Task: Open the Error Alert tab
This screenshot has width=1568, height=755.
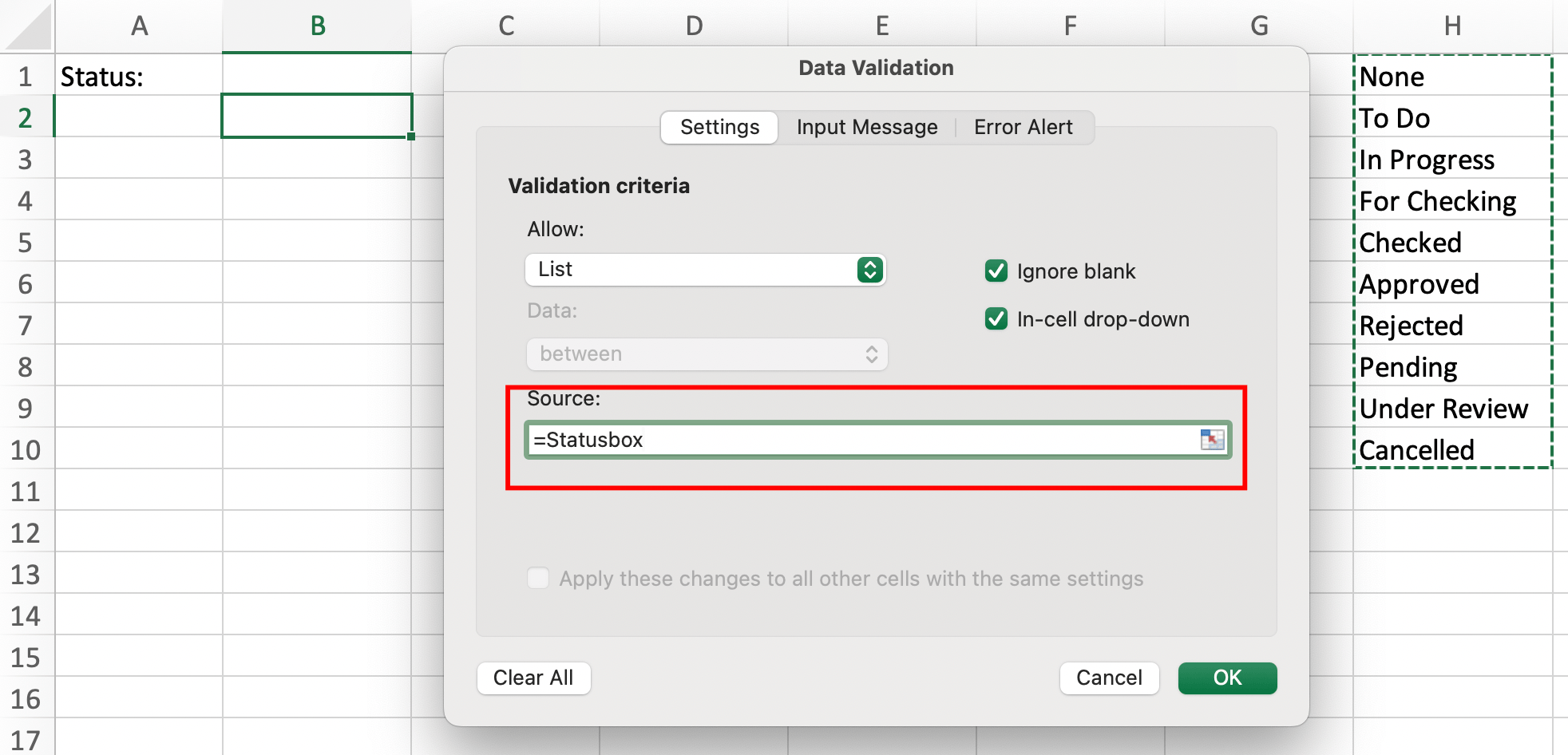Action: (1023, 128)
